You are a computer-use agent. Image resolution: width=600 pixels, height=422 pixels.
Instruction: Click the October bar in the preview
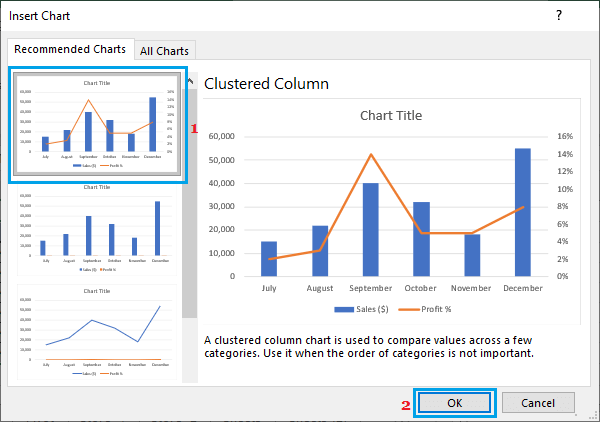click(421, 239)
